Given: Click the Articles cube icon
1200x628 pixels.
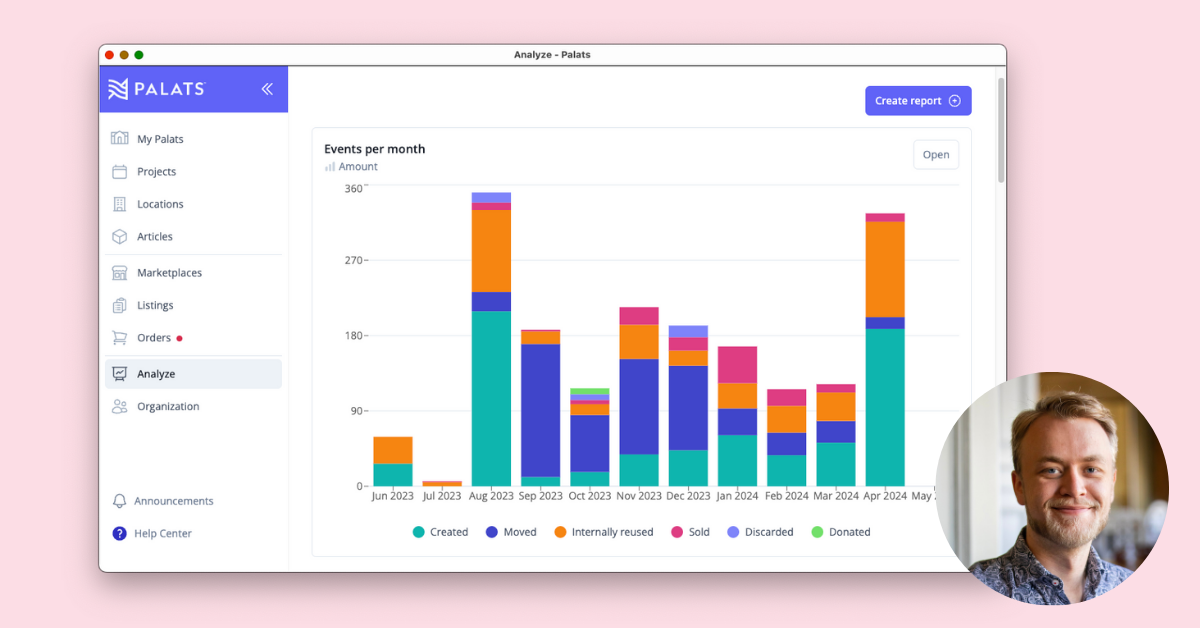Looking at the screenshot, I should point(120,237).
